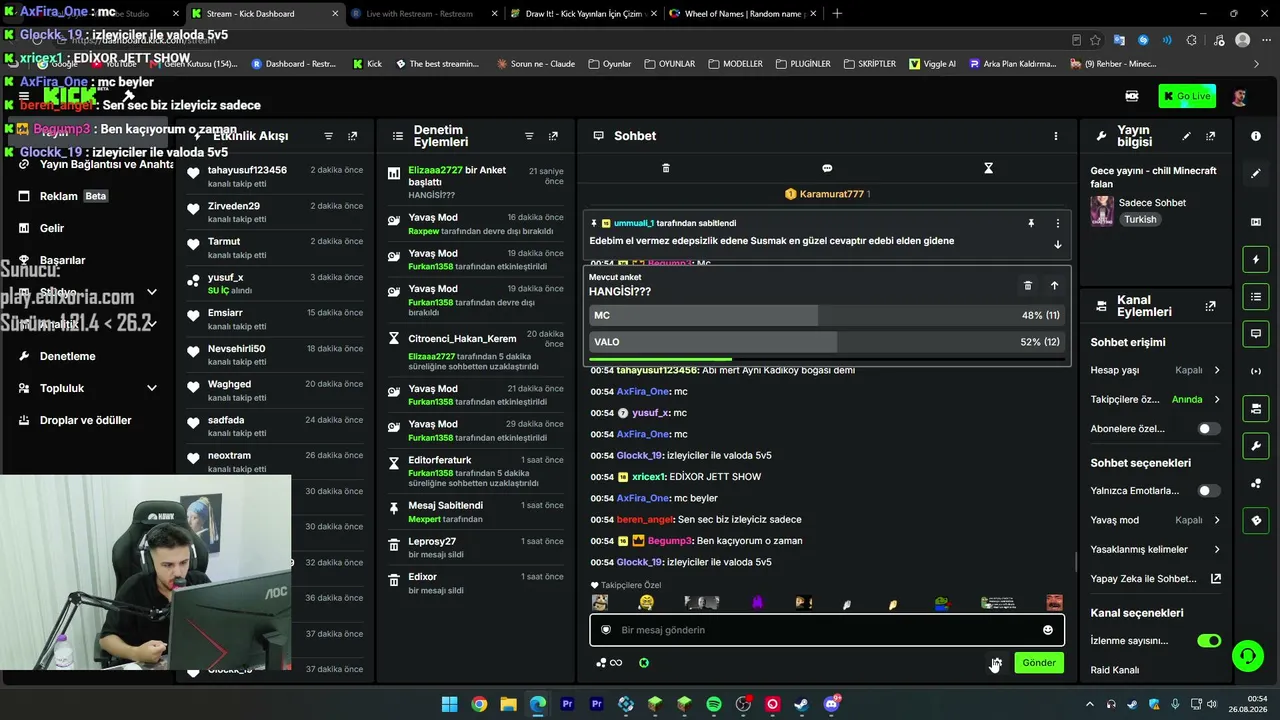
Task: Open the green headset support button
Action: pyautogui.click(x=1247, y=656)
